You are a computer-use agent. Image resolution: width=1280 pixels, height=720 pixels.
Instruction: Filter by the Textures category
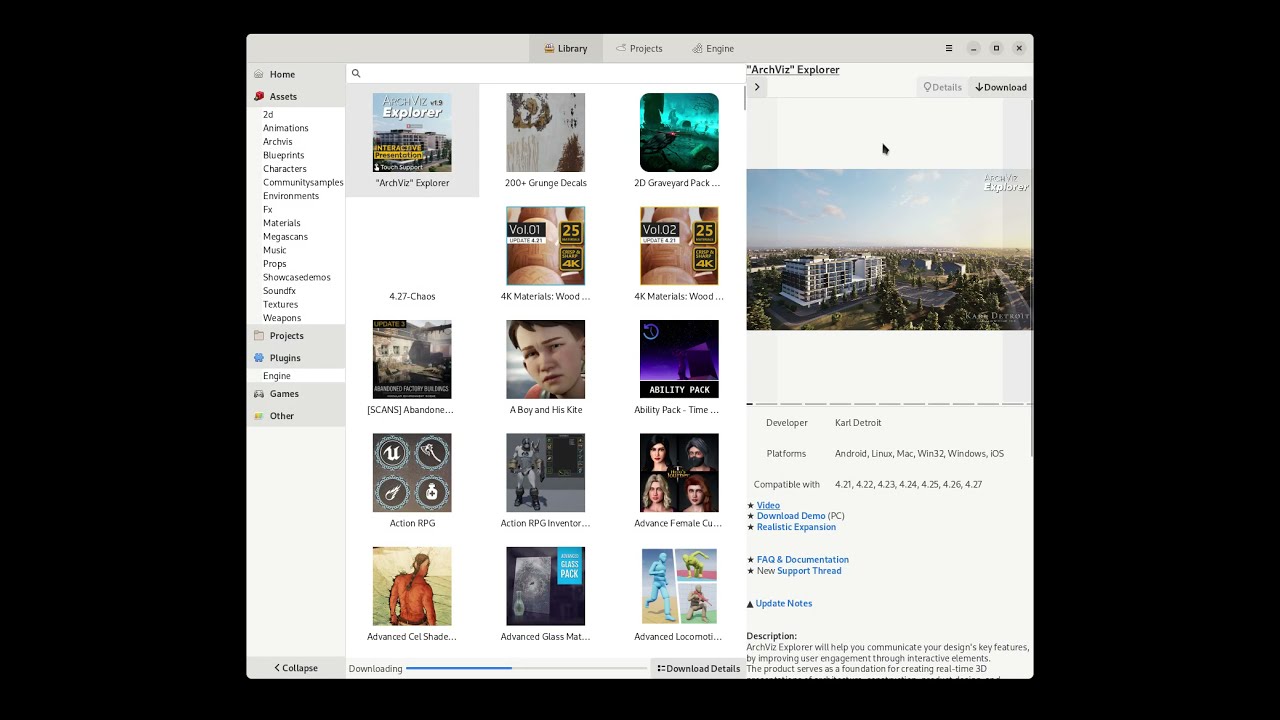pos(281,304)
